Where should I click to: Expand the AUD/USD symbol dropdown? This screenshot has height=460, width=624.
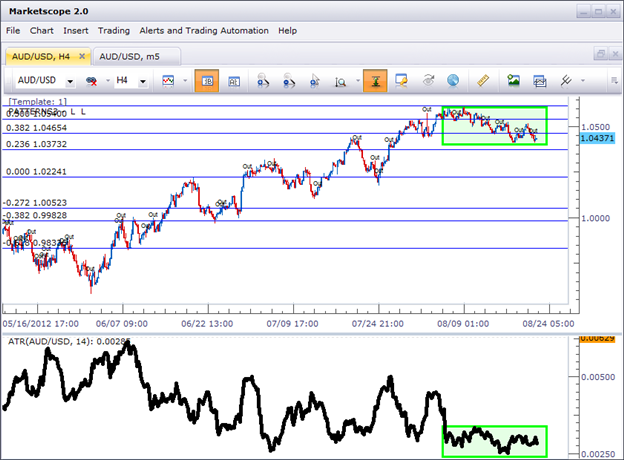(70, 82)
